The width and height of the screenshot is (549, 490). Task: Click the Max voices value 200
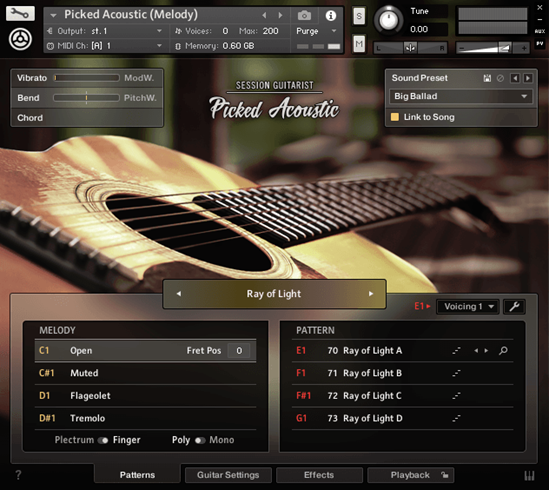pos(271,31)
